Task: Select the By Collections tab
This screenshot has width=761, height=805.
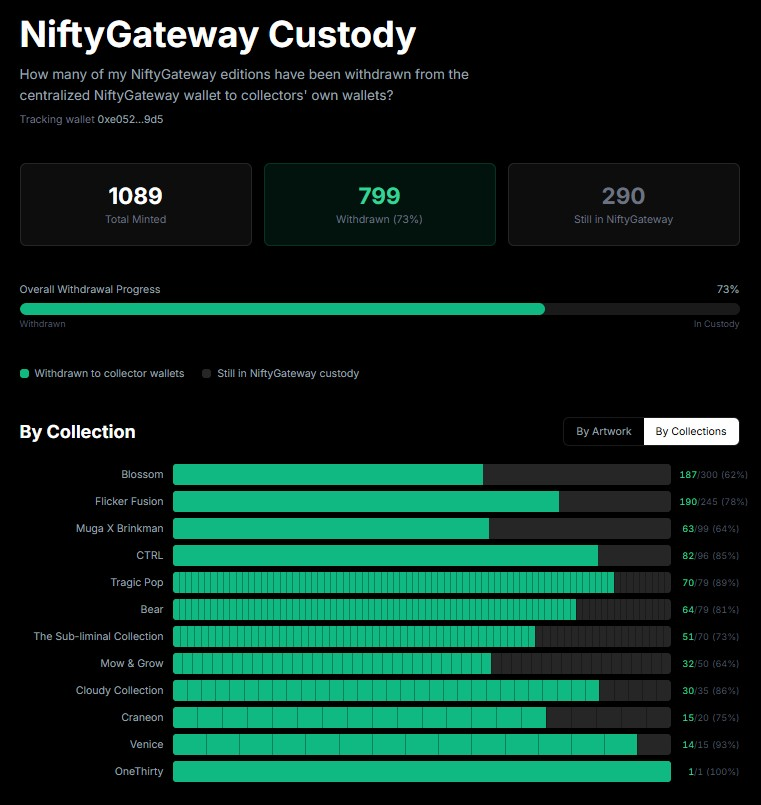Action: coord(691,431)
